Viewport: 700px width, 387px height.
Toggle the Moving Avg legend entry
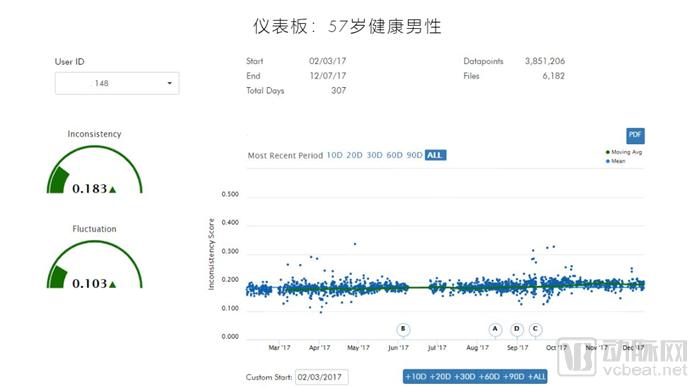click(624, 152)
